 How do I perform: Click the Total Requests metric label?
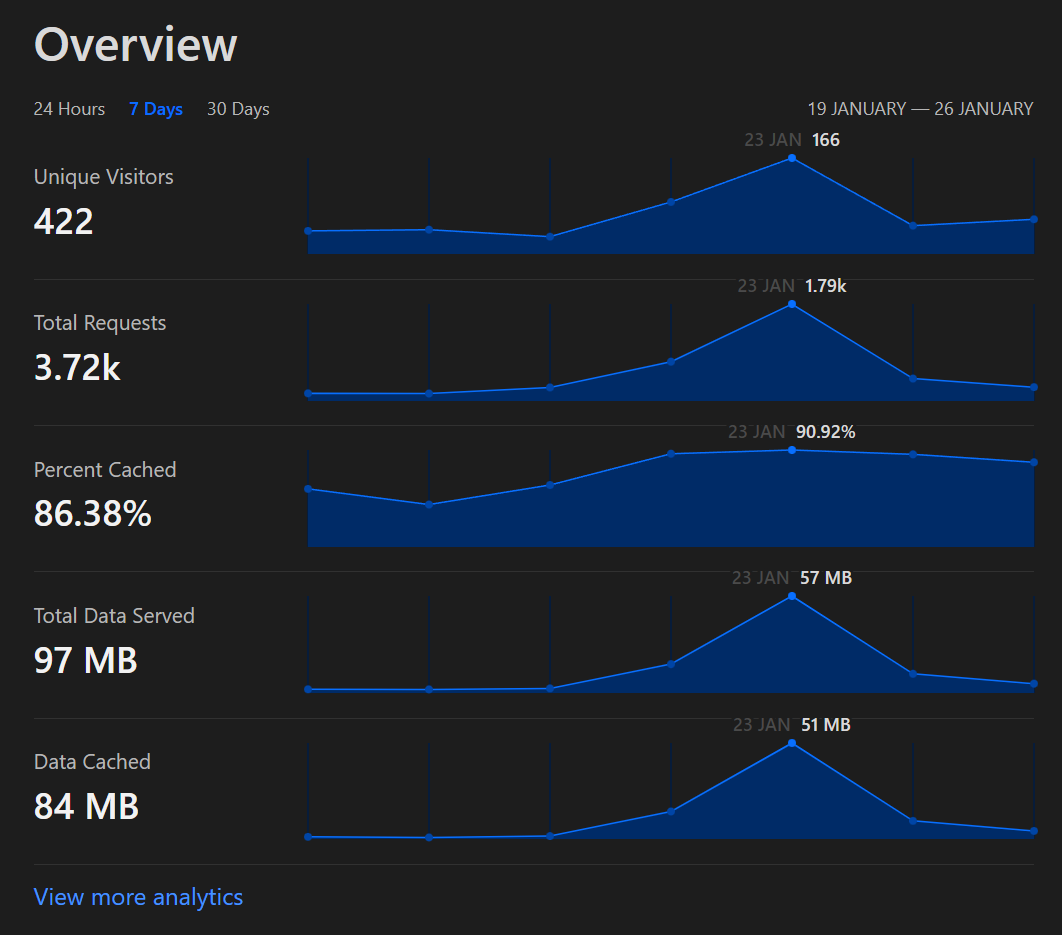[99, 323]
